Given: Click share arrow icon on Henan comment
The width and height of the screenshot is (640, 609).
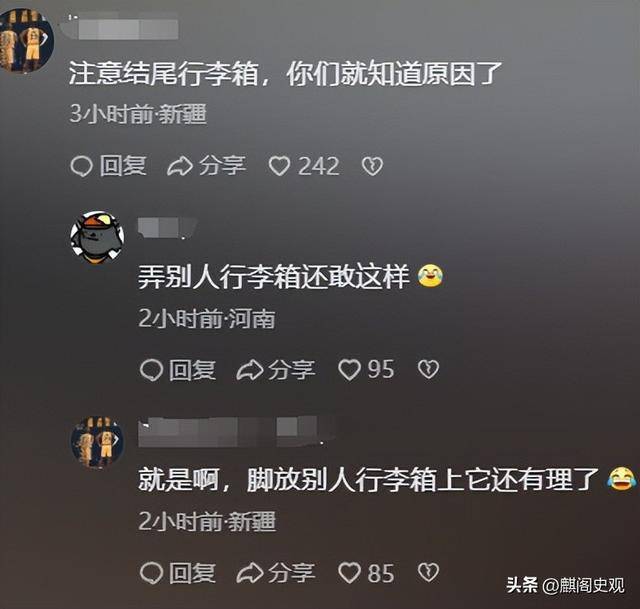Looking at the screenshot, I should [x=249, y=370].
